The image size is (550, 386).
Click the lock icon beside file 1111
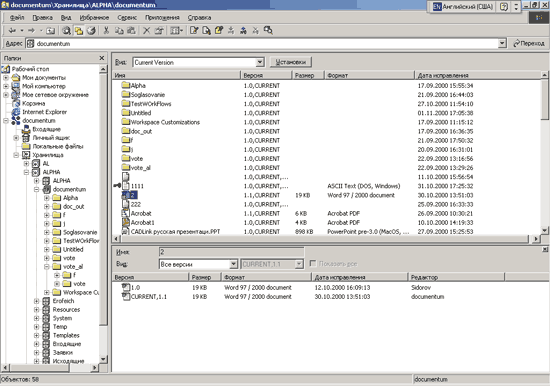(x=118, y=186)
